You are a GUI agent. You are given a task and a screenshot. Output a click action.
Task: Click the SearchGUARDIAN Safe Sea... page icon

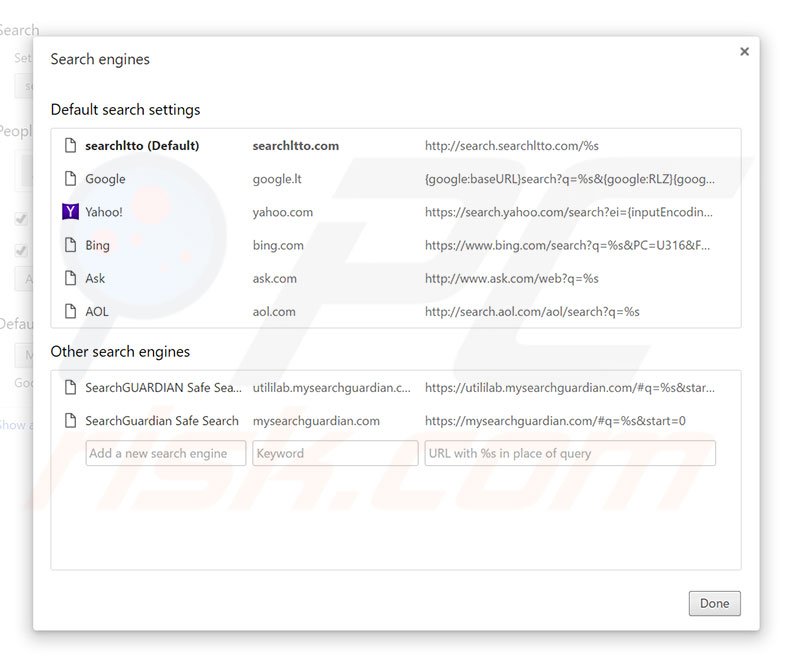click(71, 387)
